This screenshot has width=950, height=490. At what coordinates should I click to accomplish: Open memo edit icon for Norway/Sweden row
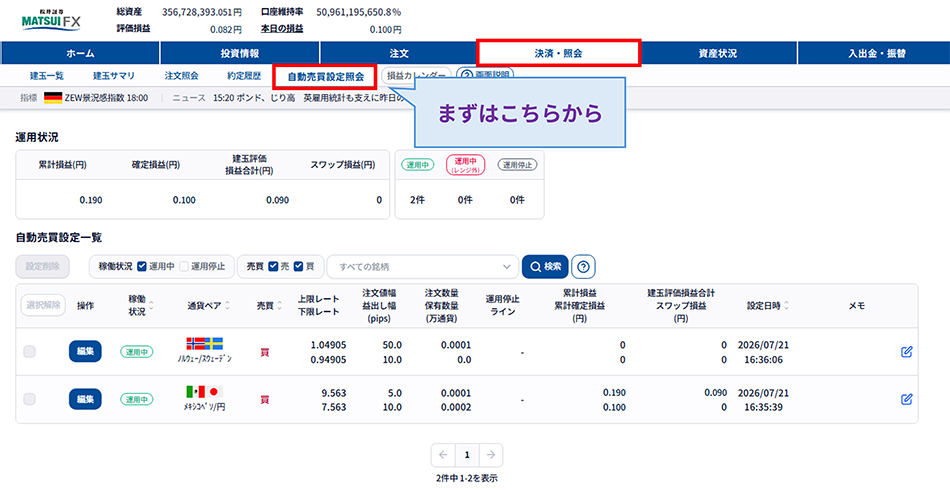coord(906,352)
